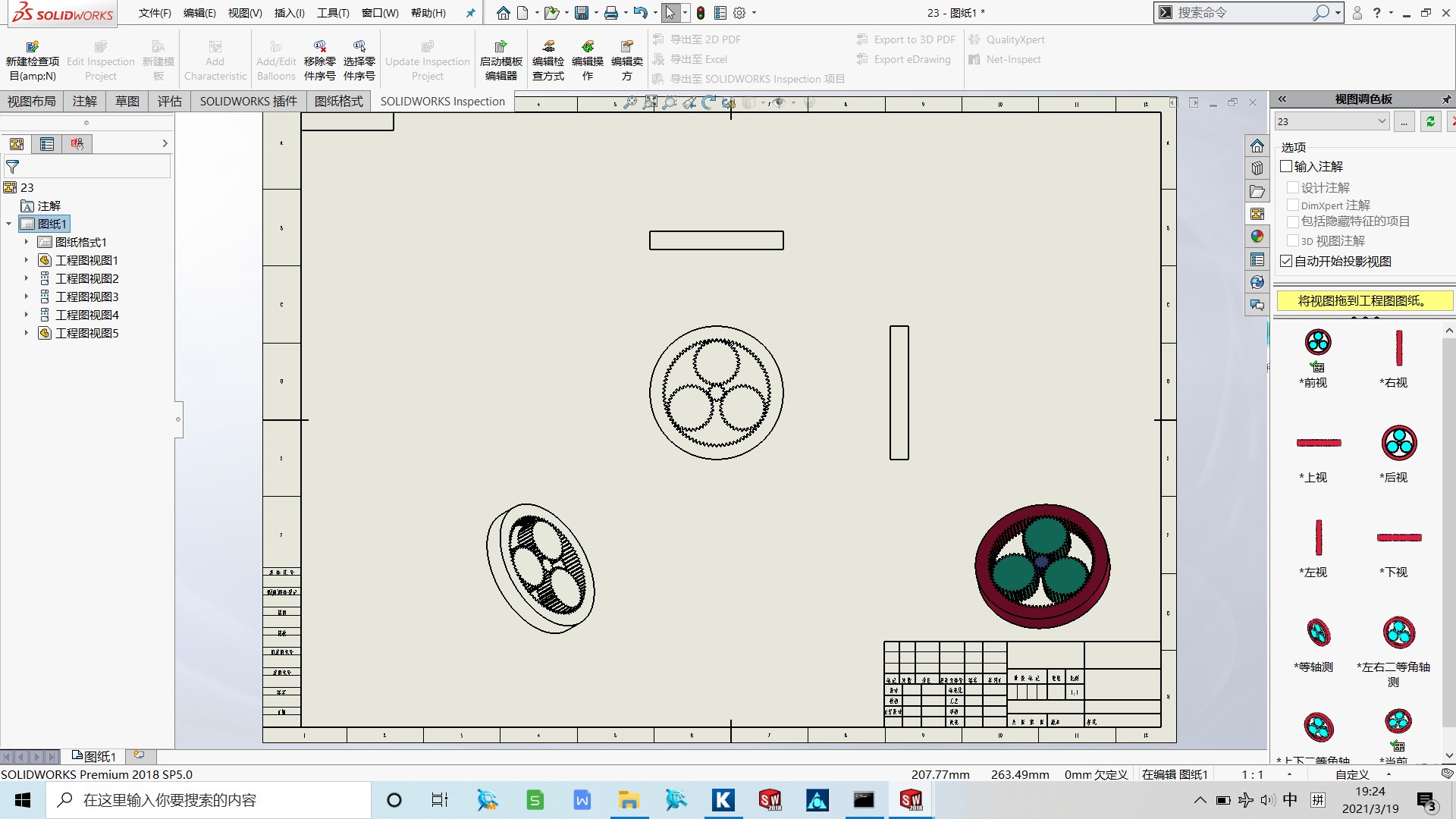Toggle 设计注解 checkbox
Viewport: 1456px width, 819px height.
click(x=1293, y=187)
